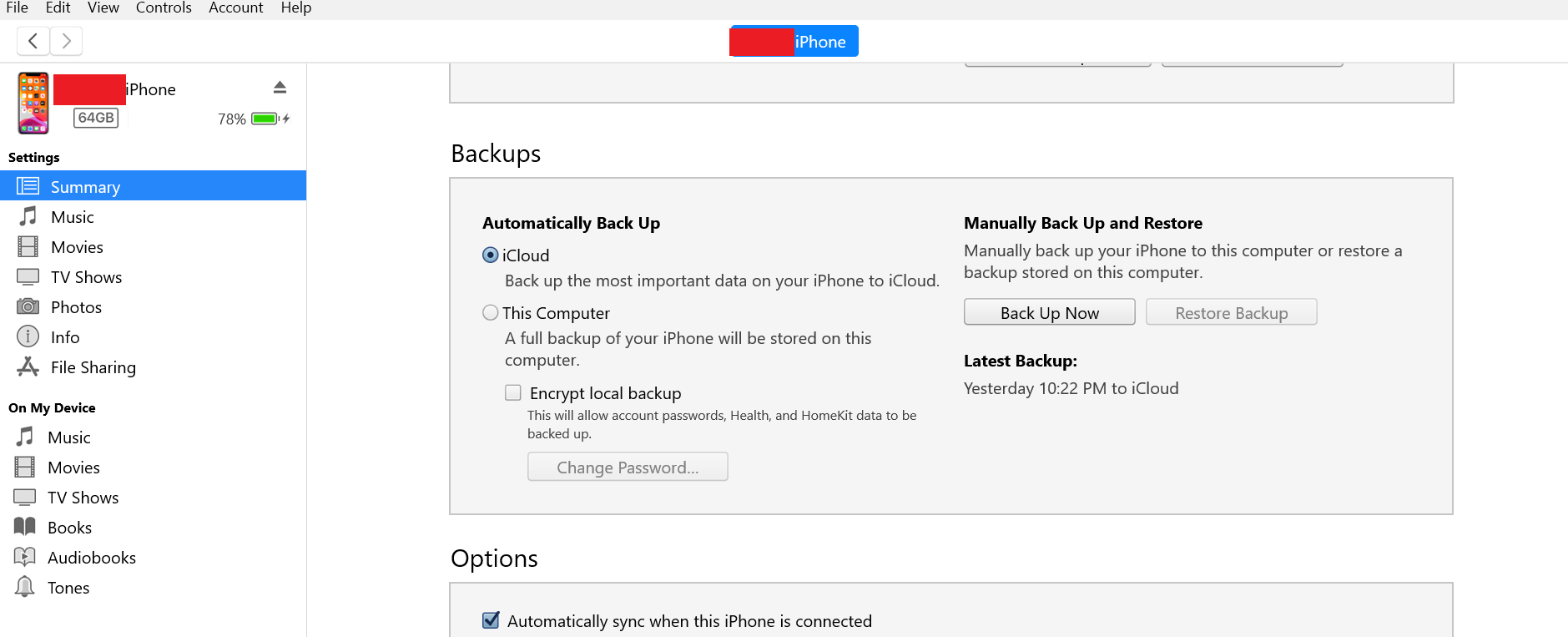Click the green battery charge indicator
The image size is (1568, 637).
(x=265, y=119)
